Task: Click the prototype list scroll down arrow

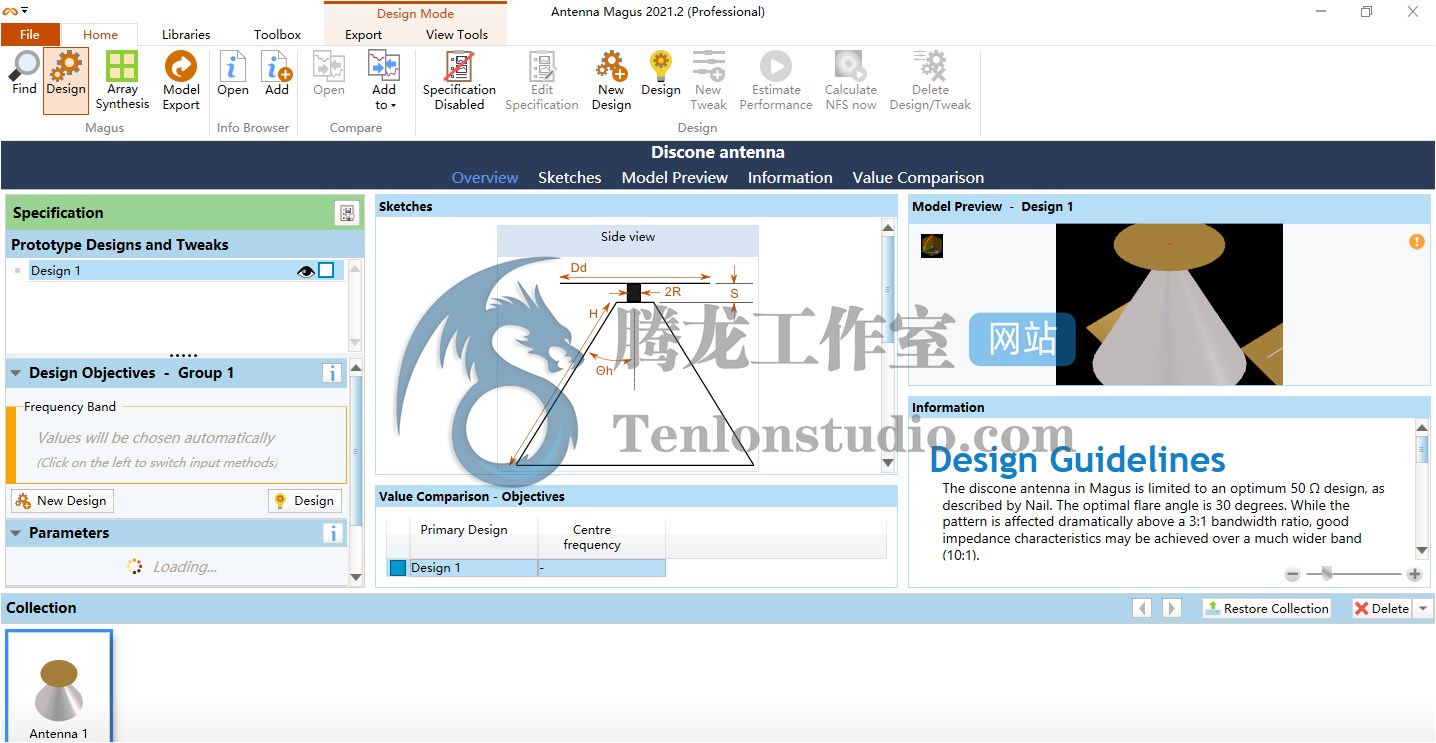Action: coord(355,344)
